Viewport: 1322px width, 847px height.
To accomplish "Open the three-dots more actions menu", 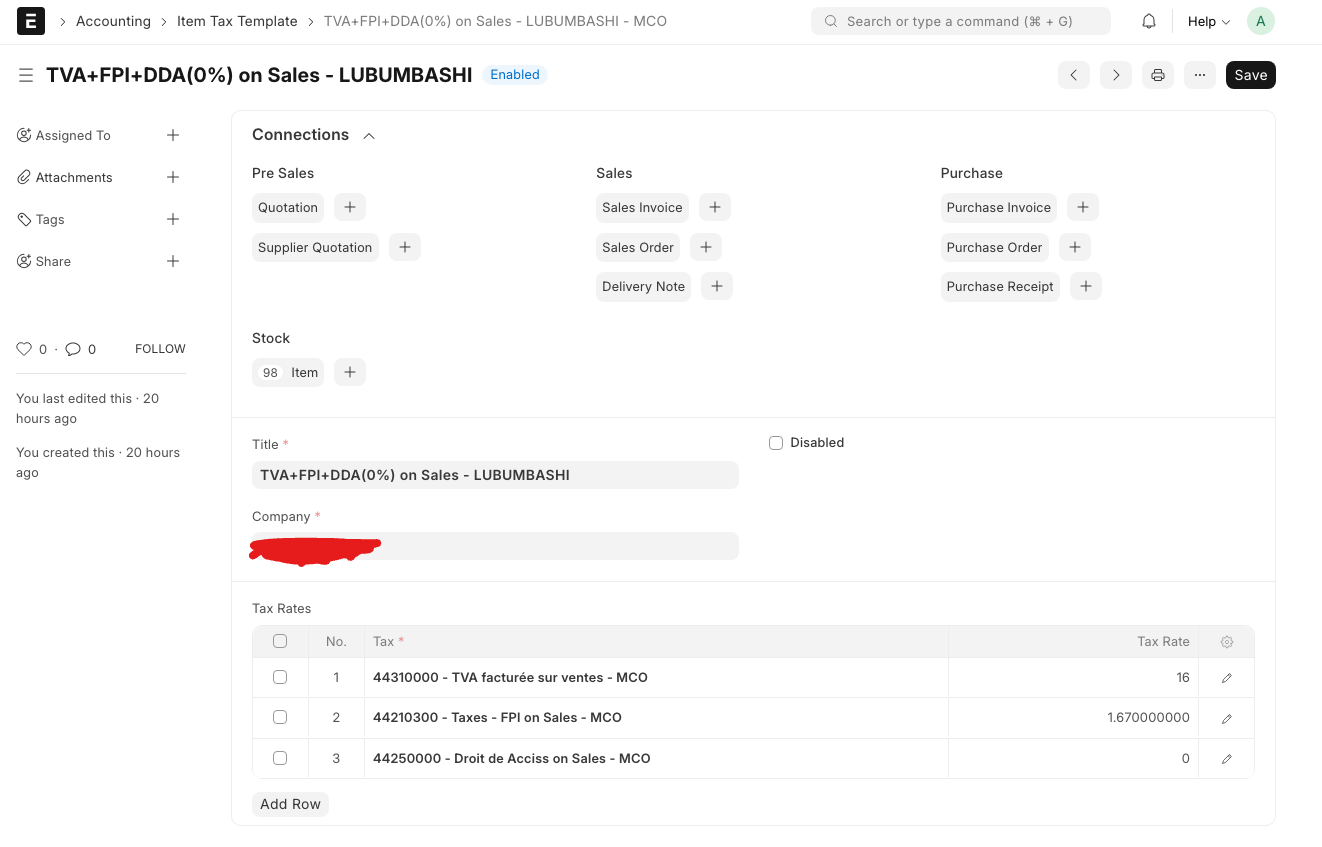I will point(1199,75).
